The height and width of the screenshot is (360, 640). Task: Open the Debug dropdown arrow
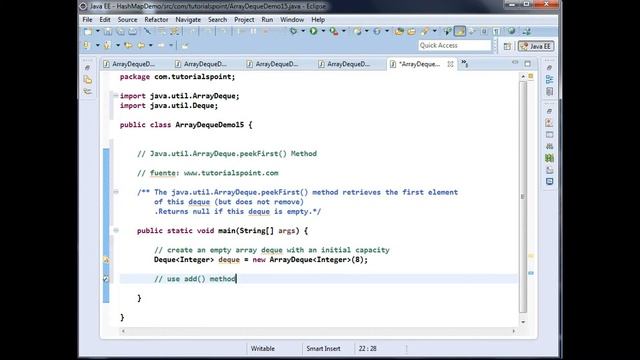(x=303, y=31)
